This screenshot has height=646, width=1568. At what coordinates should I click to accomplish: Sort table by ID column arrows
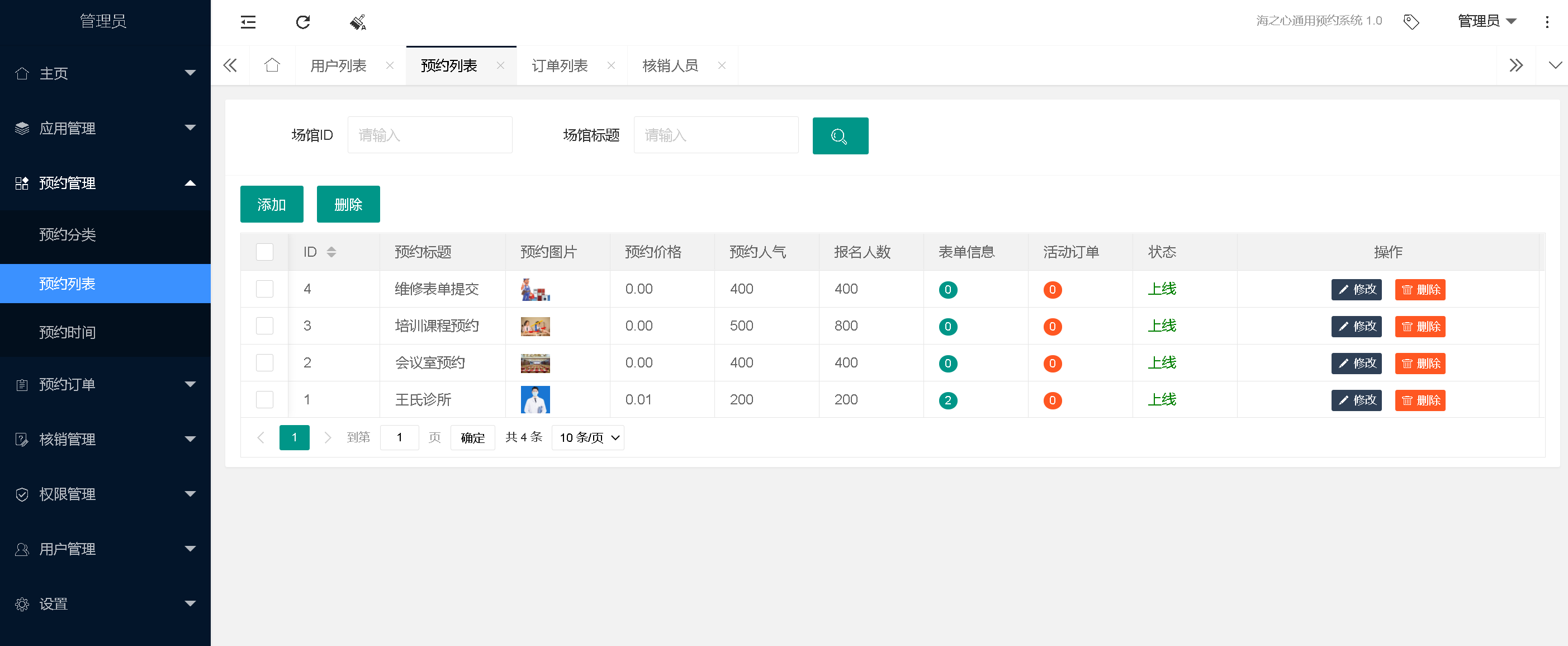(331, 252)
